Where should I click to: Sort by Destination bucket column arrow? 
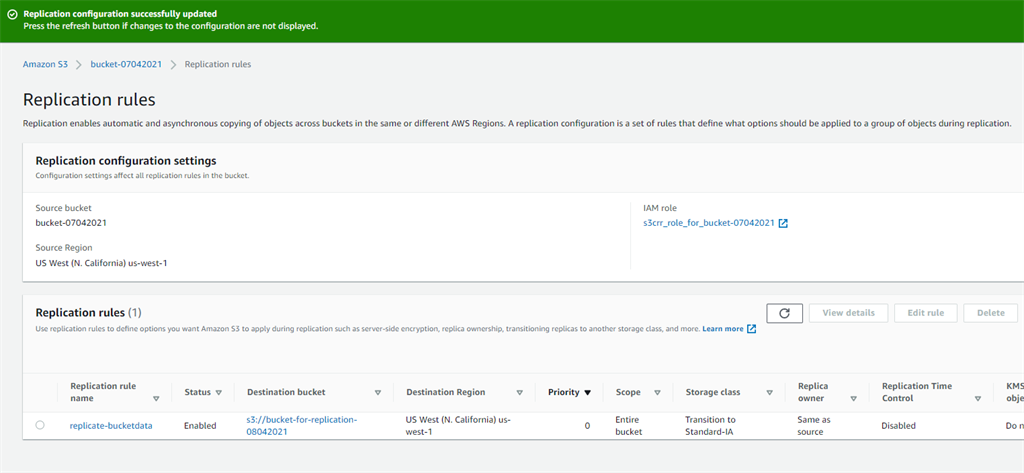(378, 393)
